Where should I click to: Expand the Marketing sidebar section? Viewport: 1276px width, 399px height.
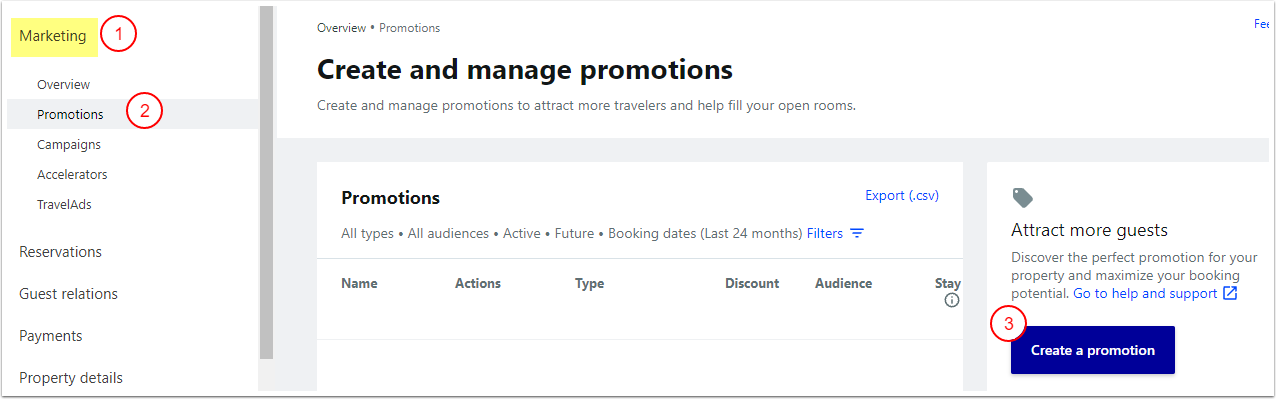(53, 36)
